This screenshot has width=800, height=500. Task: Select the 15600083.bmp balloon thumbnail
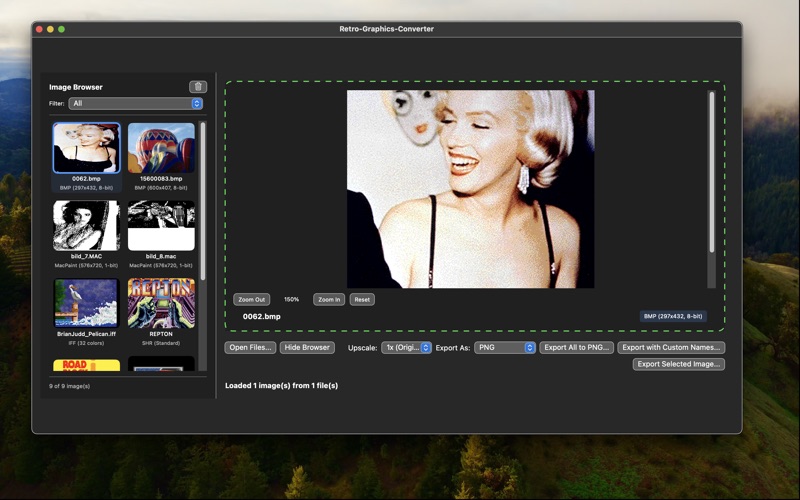[x=161, y=148]
